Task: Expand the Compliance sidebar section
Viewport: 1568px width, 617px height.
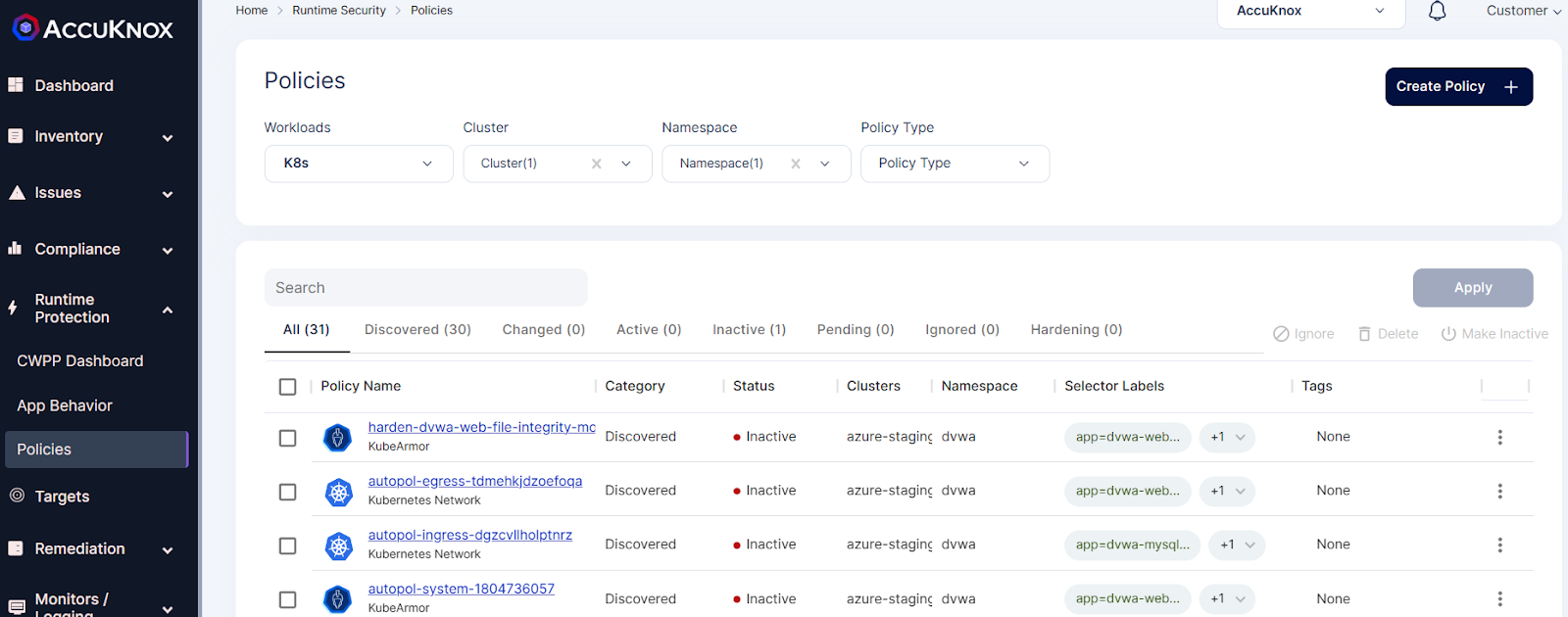Action: (x=168, y=251)
